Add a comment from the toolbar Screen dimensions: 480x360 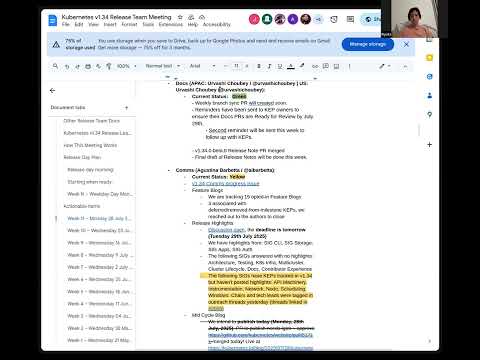(326, 66)
